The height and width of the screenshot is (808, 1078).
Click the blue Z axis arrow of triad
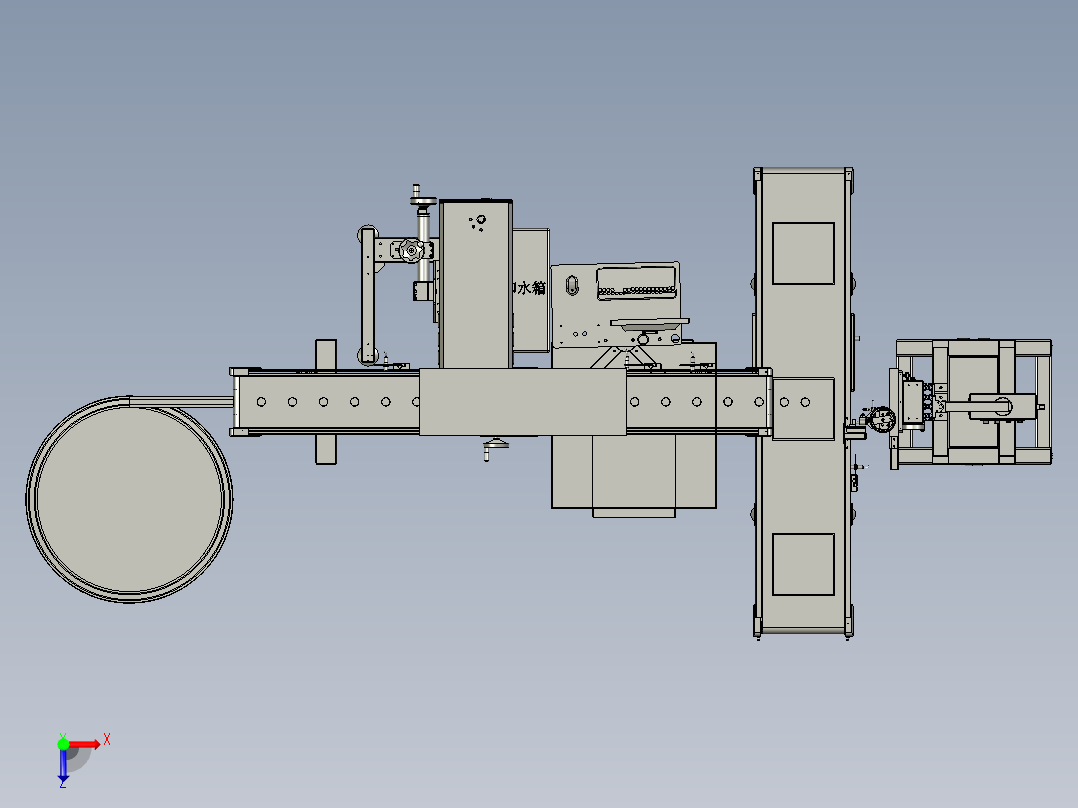click(63, 767)
